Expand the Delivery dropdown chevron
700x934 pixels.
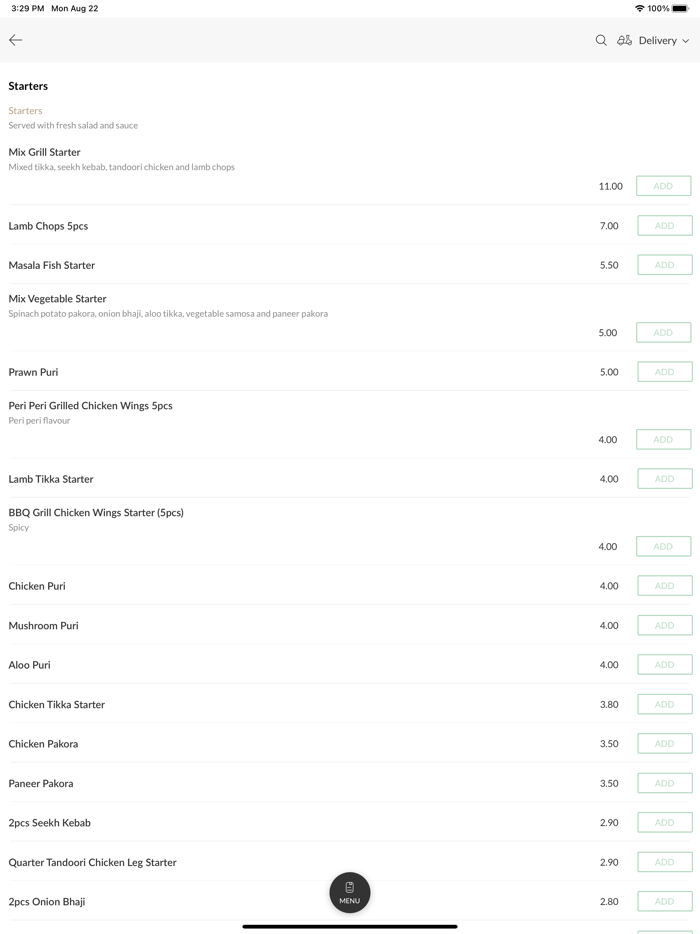click(x=686, y=41)
